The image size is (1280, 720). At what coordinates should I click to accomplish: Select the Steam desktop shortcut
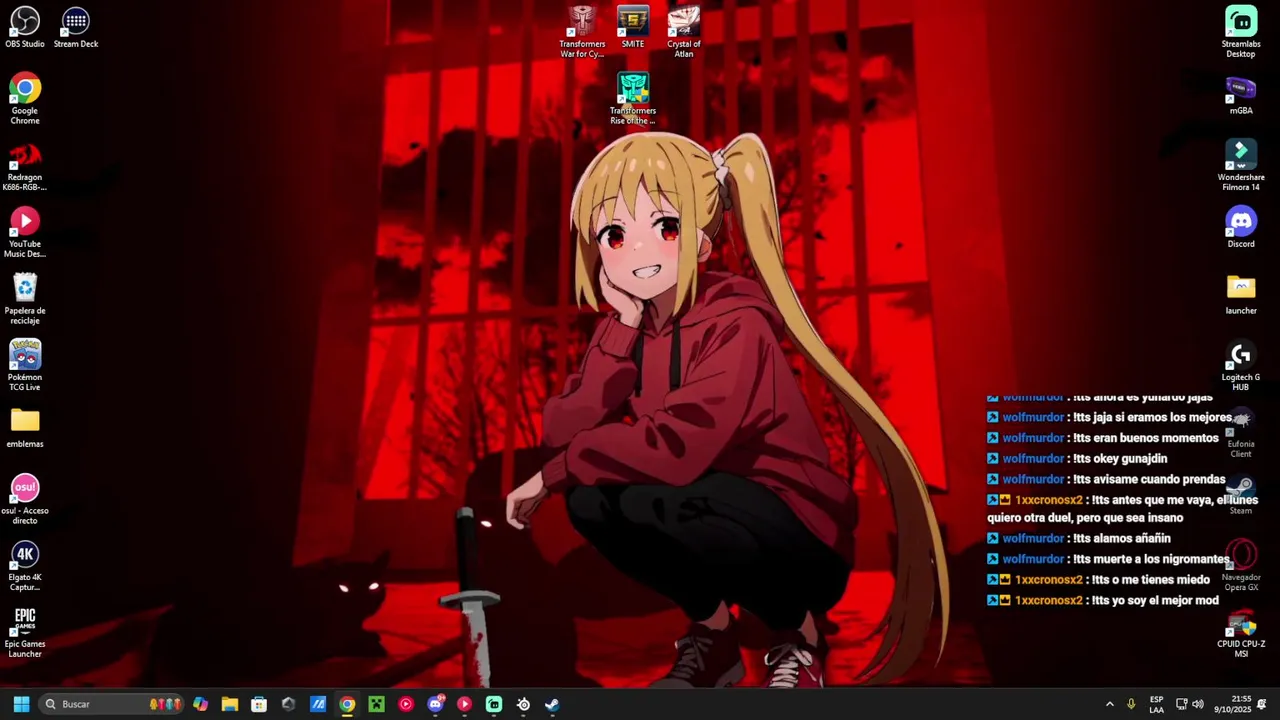pos(1241,496)
